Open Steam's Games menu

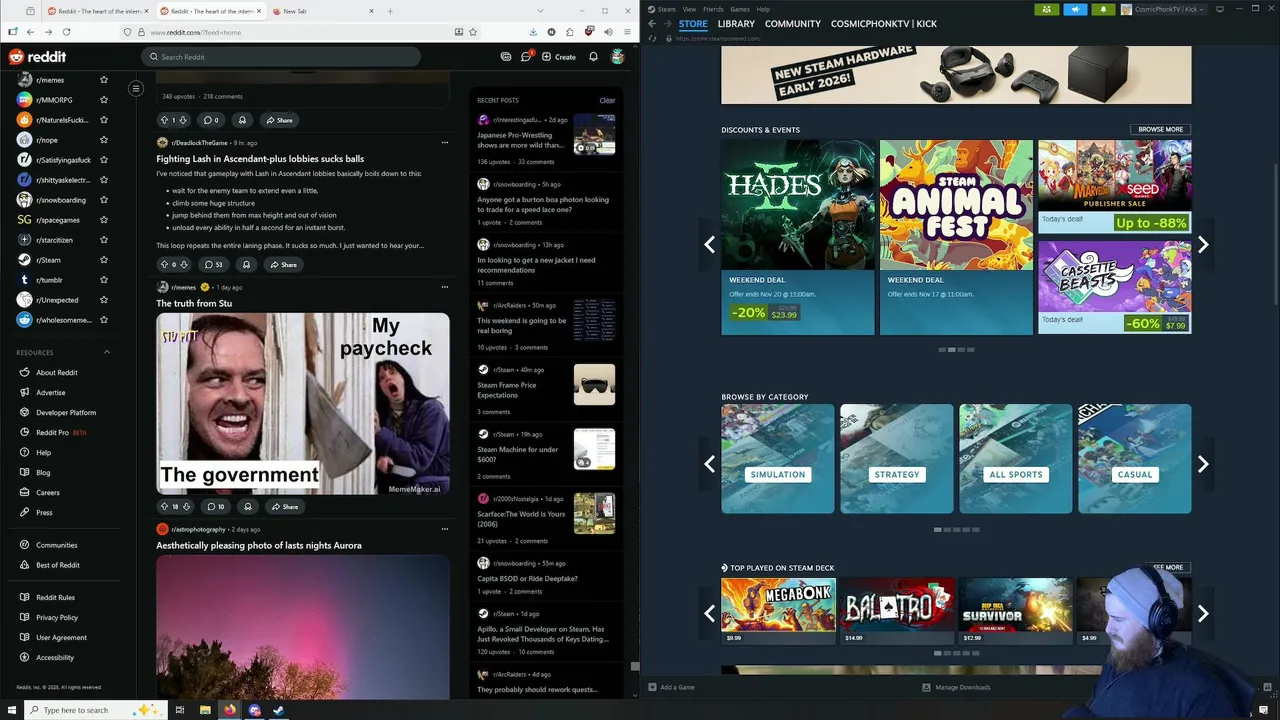click(740, 9)
